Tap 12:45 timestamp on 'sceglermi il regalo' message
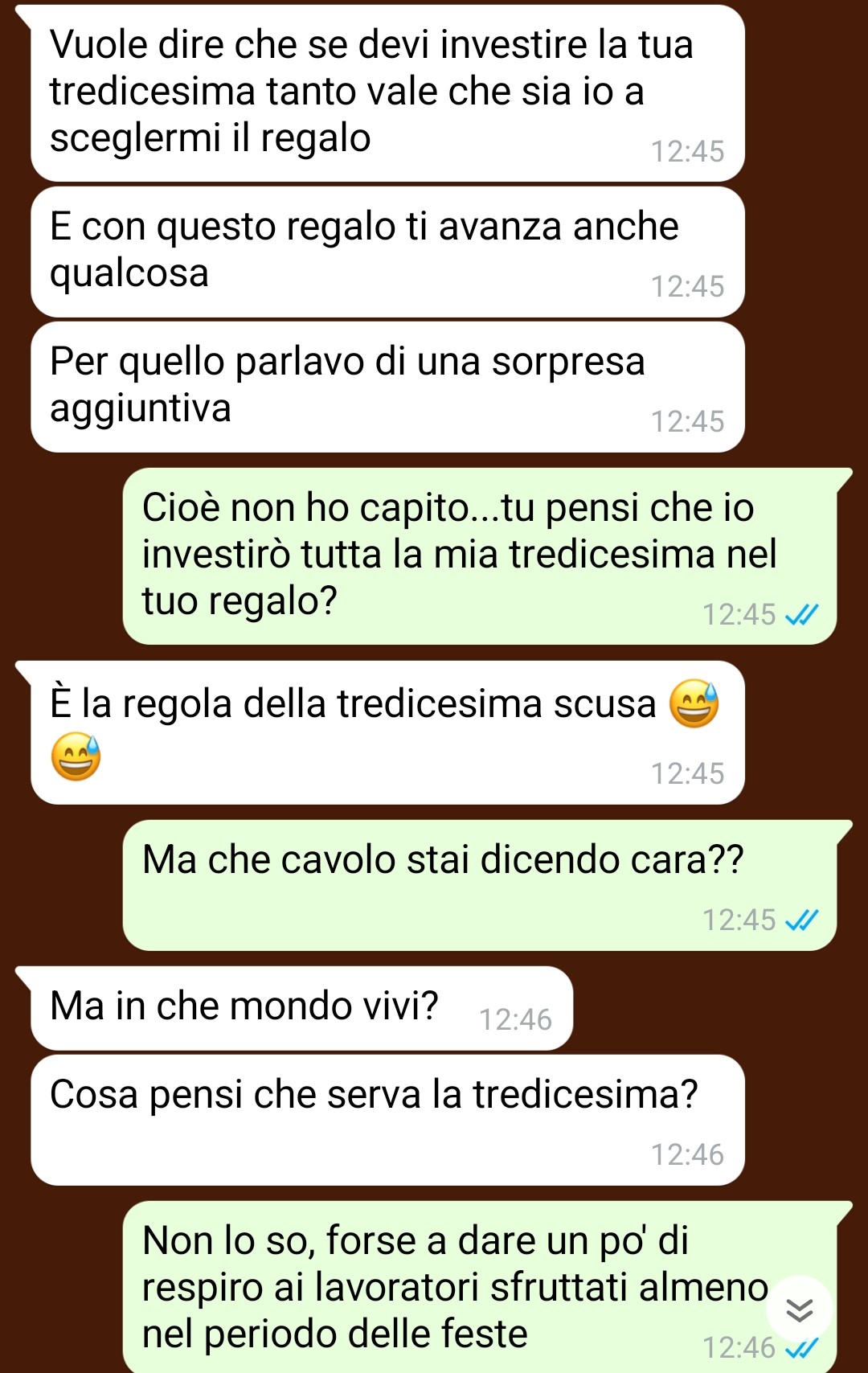This screenshot has width=868, height=1373. [687, 151]
